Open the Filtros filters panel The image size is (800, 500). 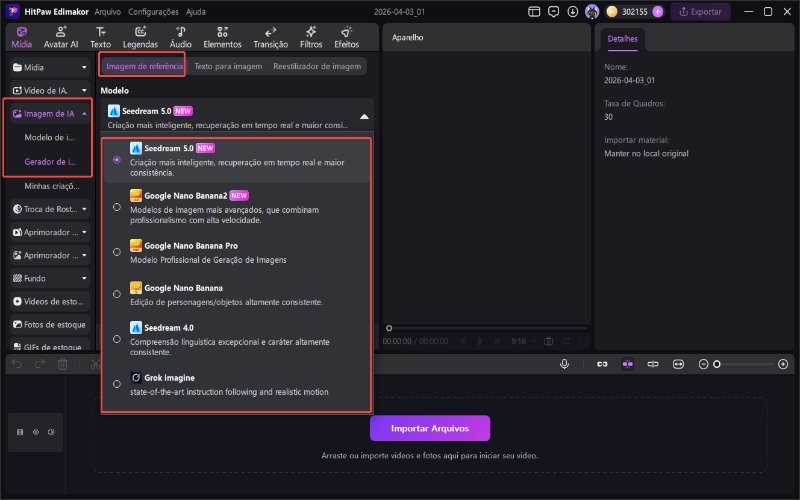(311, 38)
